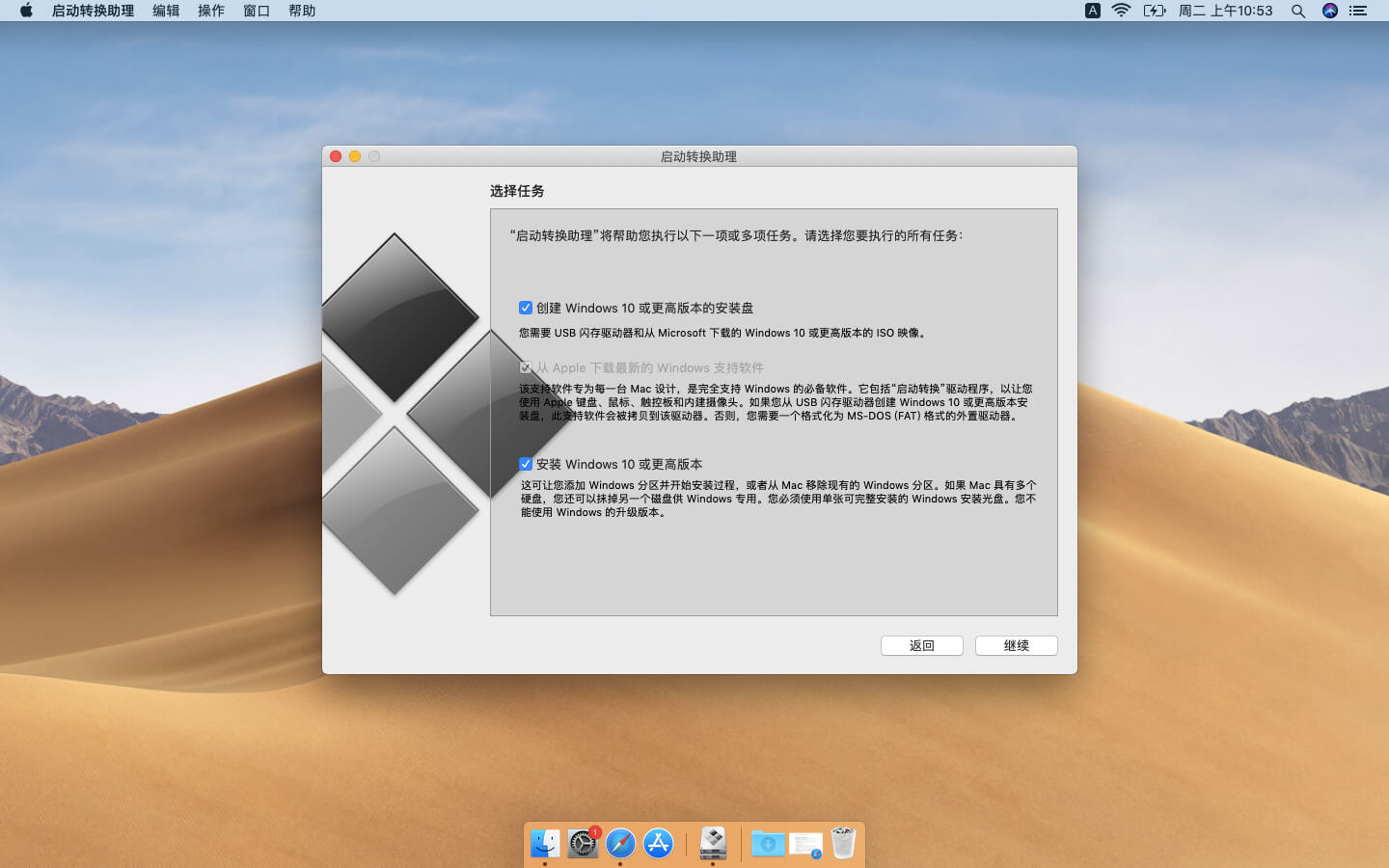Click the window title 启动转换助理
This screenshot has height=868, width=1389.
click(698, 156)
